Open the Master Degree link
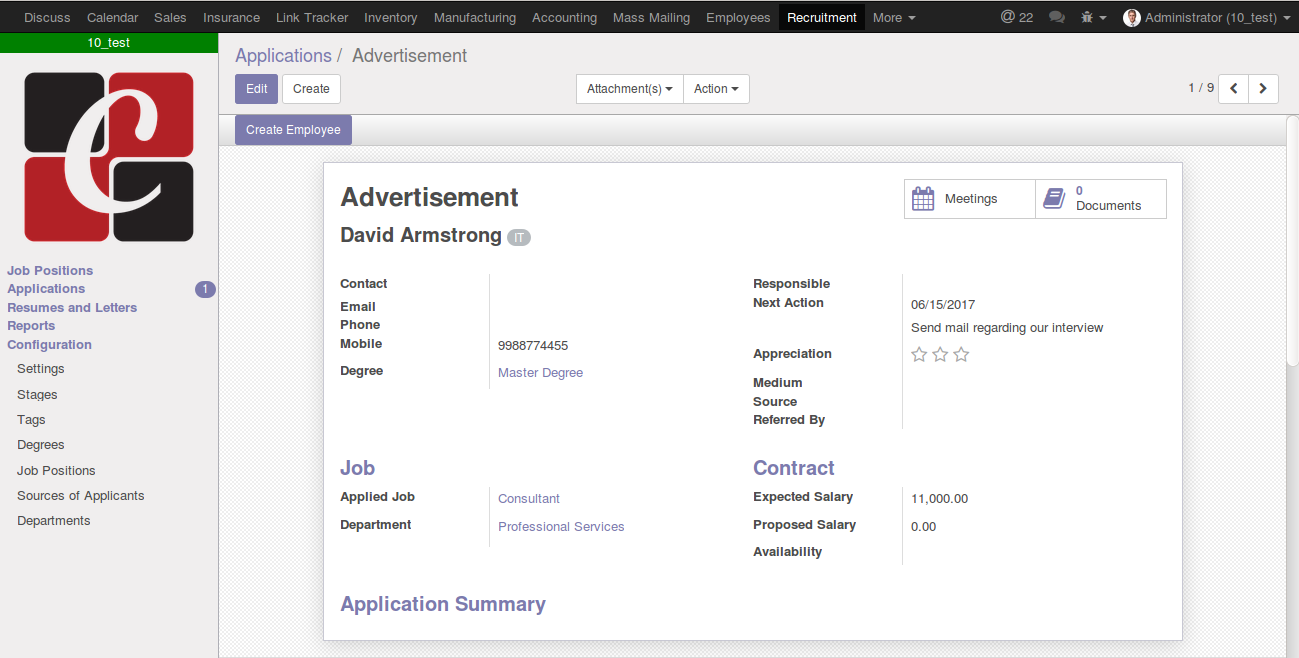This screenshot has width=1299, height=658. tap(540, 373)
